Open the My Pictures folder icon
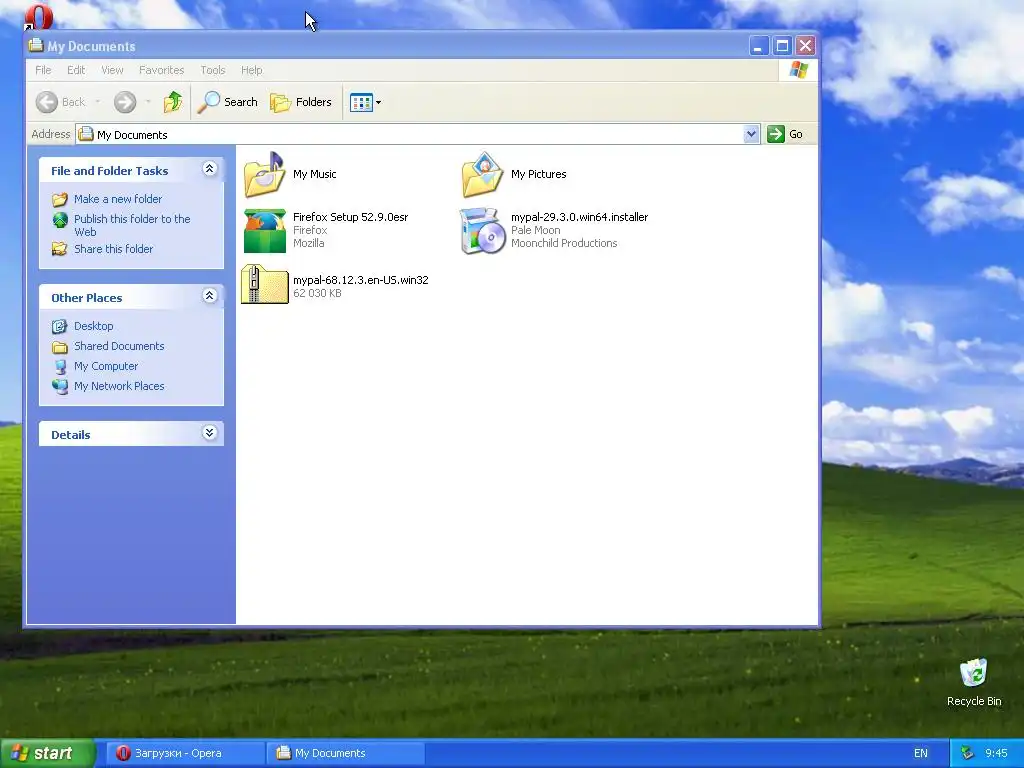The width and height of the screenshot is (1024, 768). 483,174
